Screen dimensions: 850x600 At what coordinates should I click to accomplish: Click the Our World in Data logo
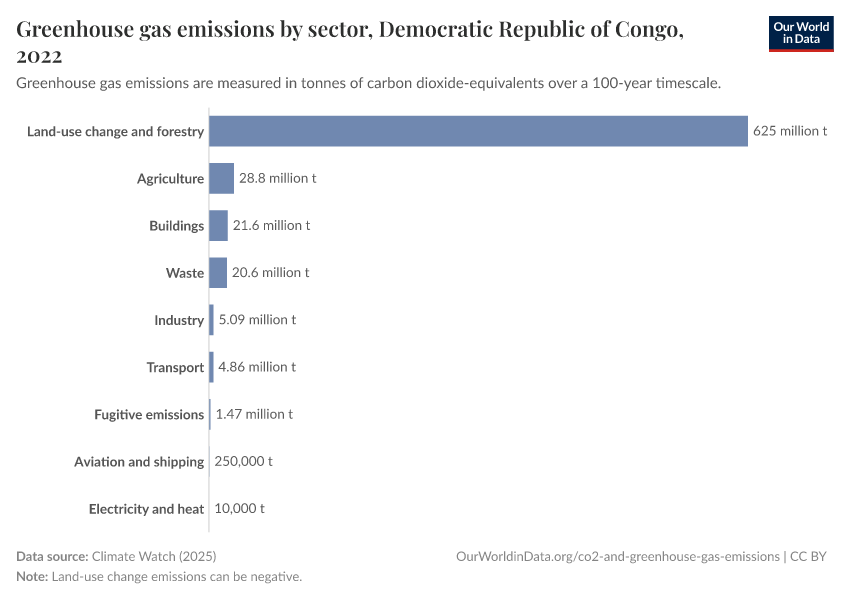[x=800, y=33]
